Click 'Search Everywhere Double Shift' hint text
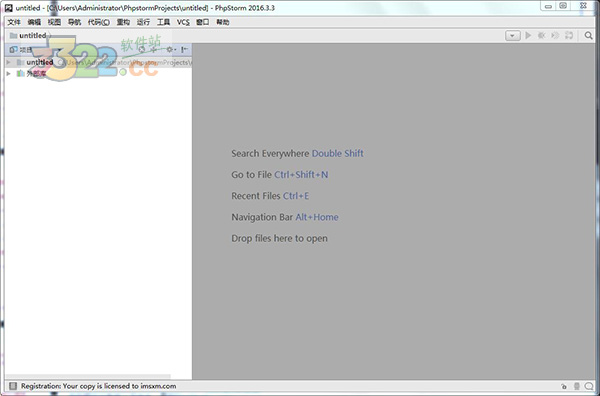 pyautogui.click(x=297, y=153)
